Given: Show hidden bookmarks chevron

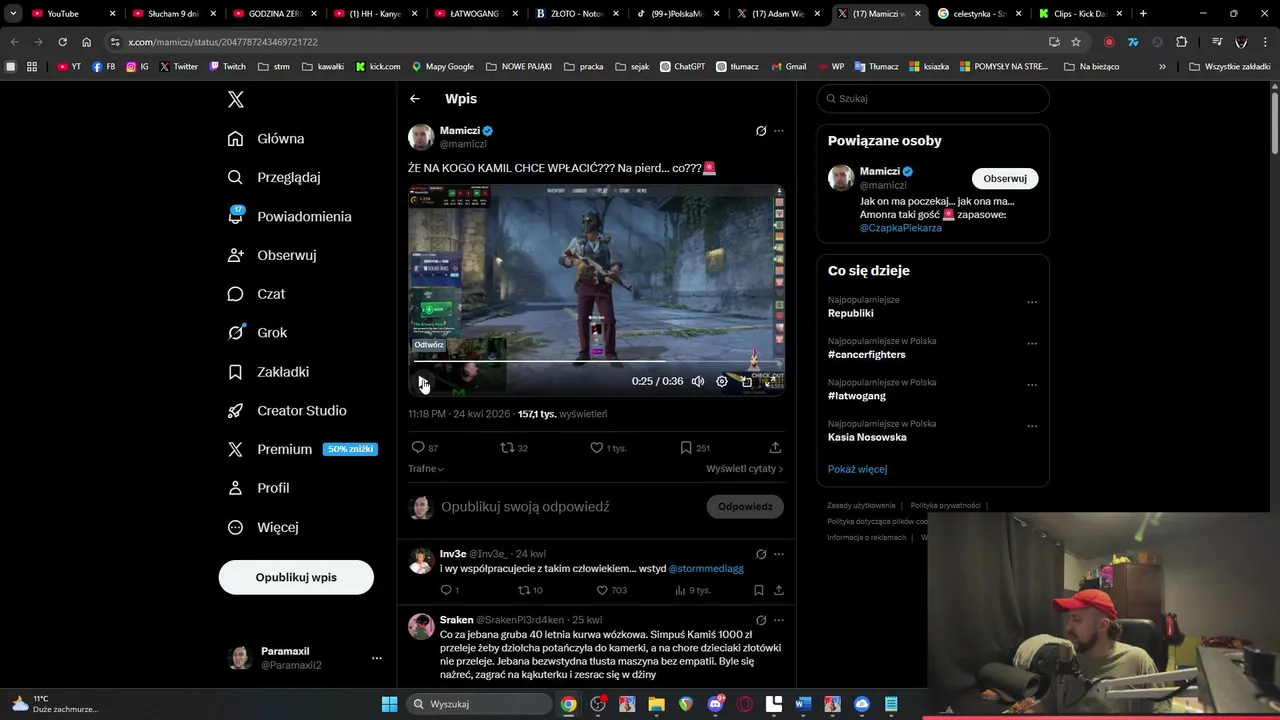Looking at the screenshot, I should [1162, 66].
